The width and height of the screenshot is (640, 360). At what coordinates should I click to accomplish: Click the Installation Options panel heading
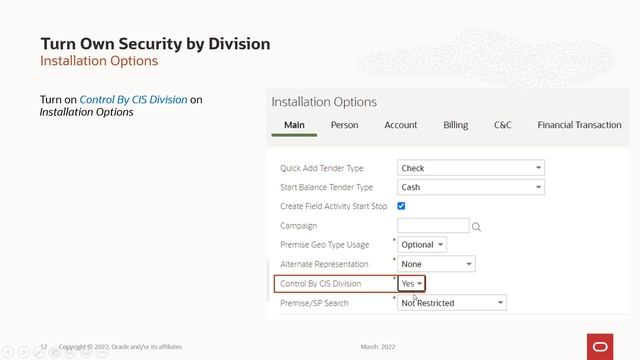(x=324, y=102)
